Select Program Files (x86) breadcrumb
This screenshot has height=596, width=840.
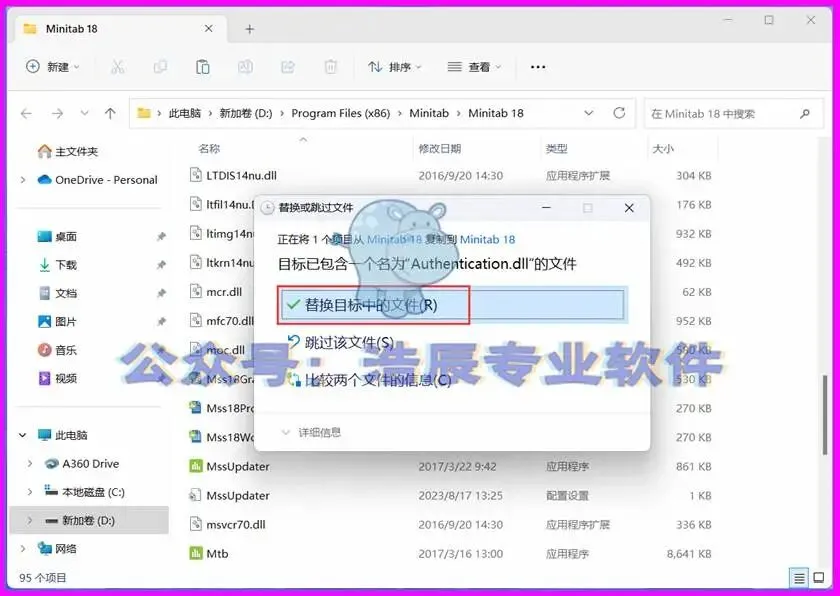pyautogui.click(x=341, y=114)
